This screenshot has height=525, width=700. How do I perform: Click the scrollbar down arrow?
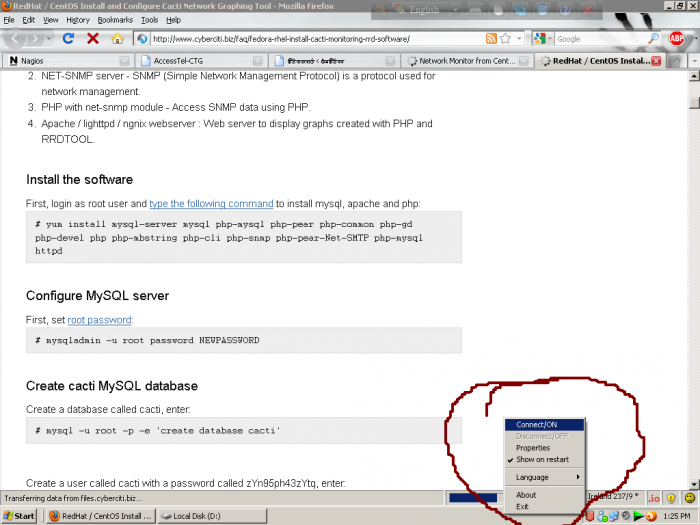[694, 484]
